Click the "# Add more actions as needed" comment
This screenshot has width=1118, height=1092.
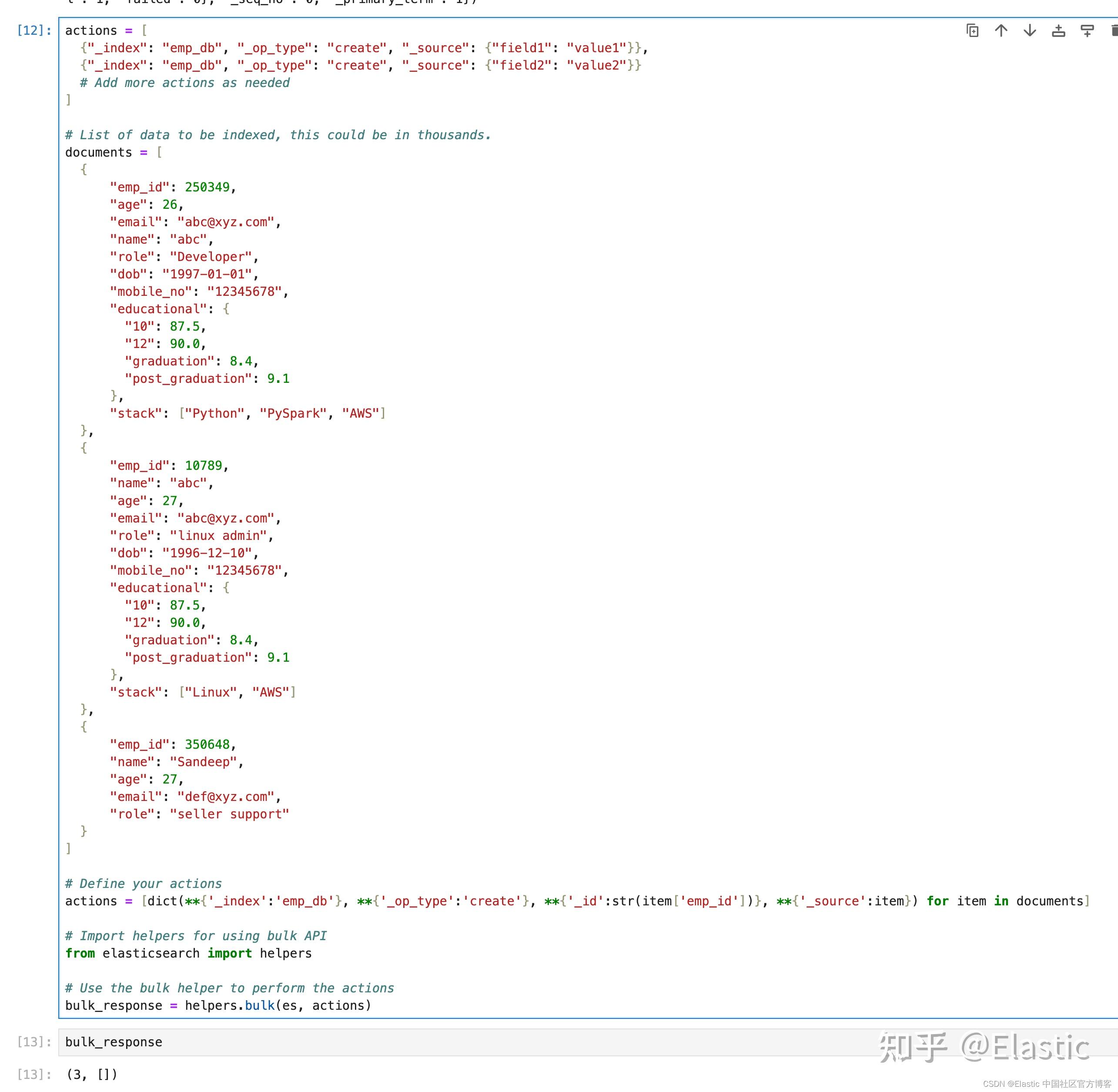(x=184, y=83)
